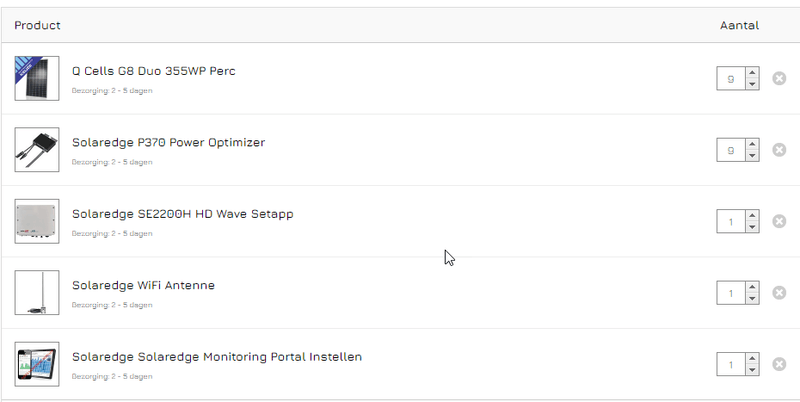Increase Solaredge P370 Power Optimizer quantity

(x=752, y=145)
